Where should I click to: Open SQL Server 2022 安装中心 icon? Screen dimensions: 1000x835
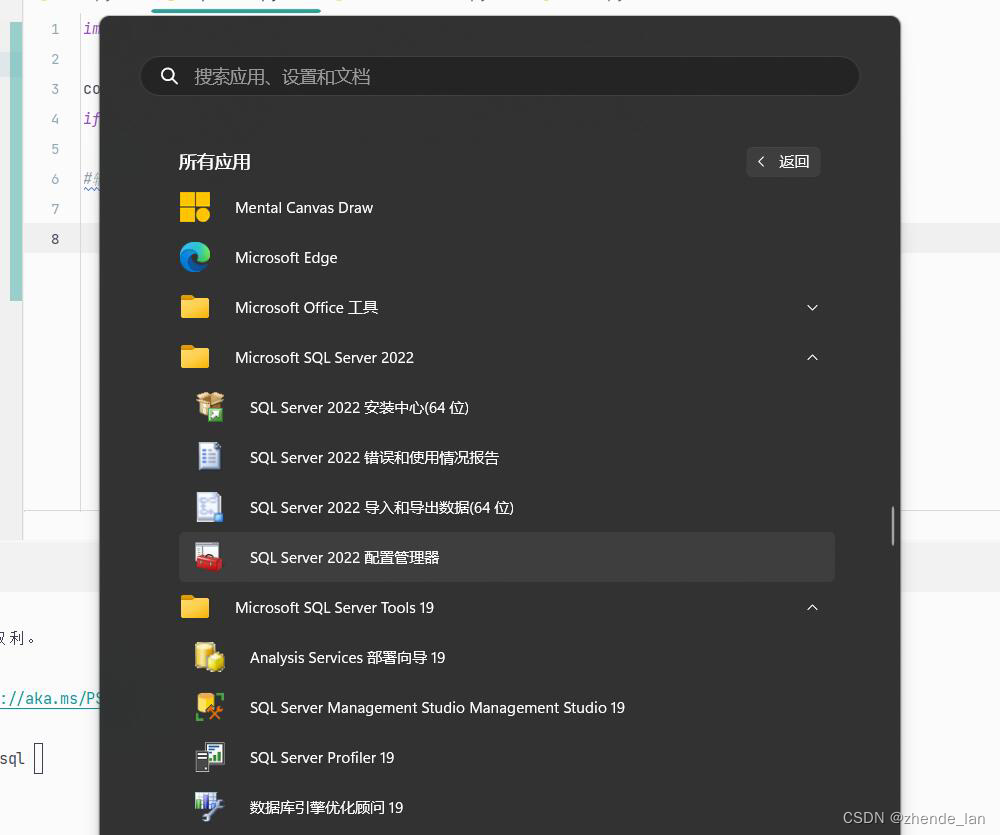pos(210,407)
